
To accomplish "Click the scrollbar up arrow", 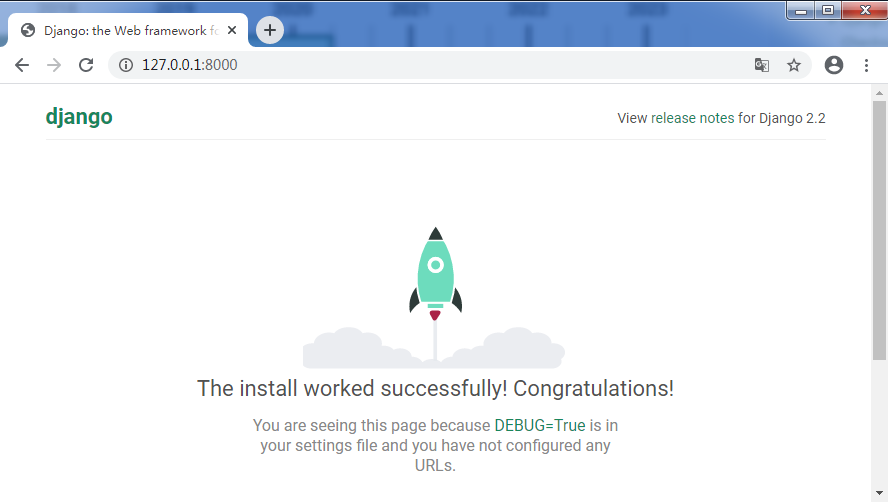I will click(x=879, y=93).
